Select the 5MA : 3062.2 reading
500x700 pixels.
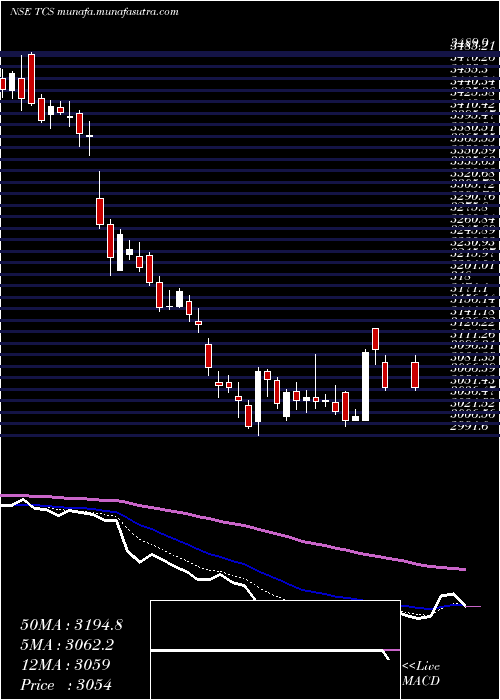[x=67, y=645]
